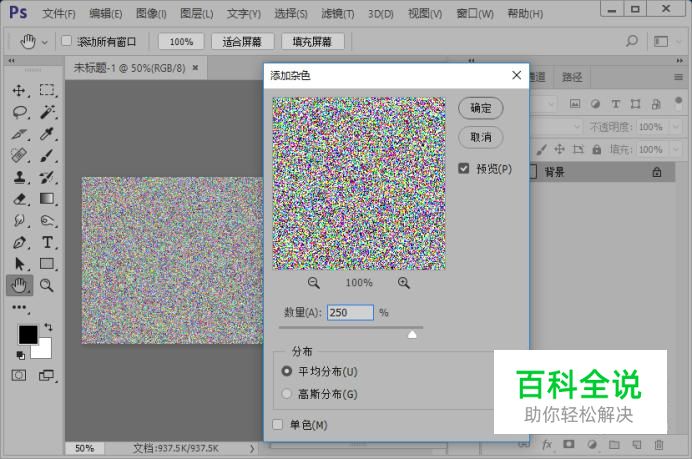Set zoom to 100% button
692x459 pixels.
pyautogui.click(x=181, y=42)
